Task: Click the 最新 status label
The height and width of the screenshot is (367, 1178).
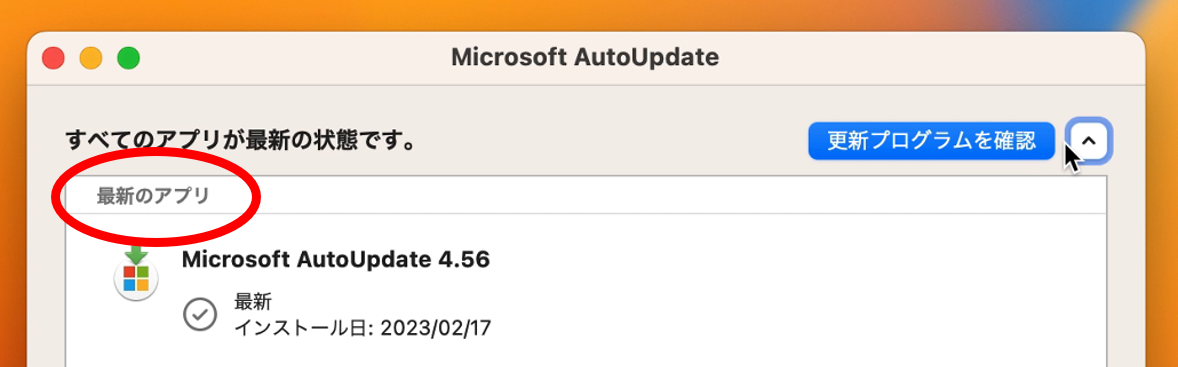Action: pyautogui.click(x=253, y=302)
